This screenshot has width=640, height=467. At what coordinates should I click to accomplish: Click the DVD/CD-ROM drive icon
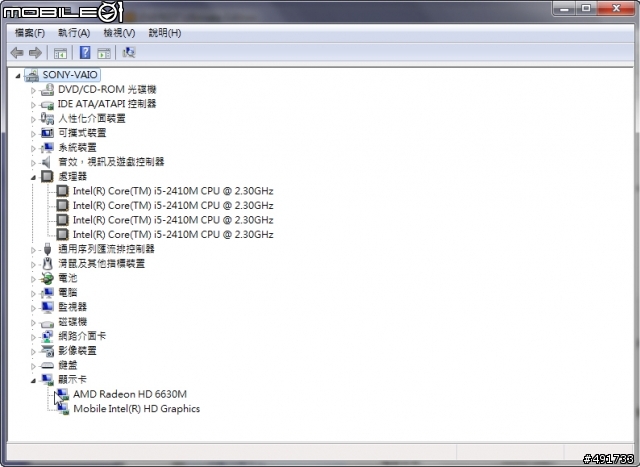[47, 89]
